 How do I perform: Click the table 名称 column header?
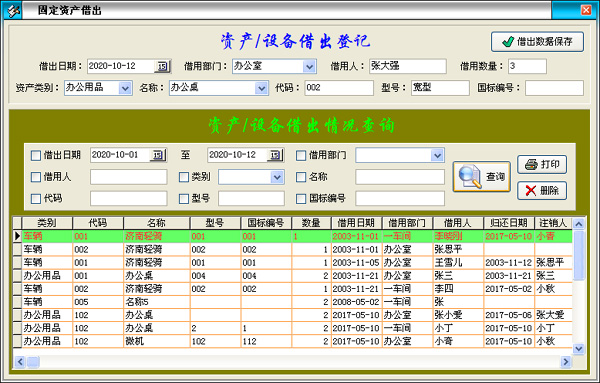157,223
